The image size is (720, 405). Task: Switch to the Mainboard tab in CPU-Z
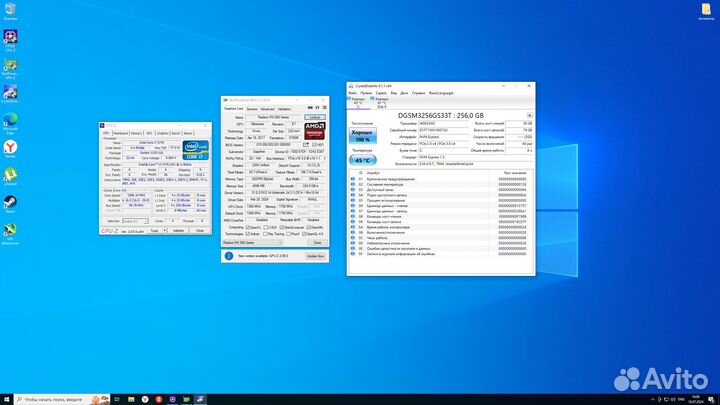click(x=121, y=133)
